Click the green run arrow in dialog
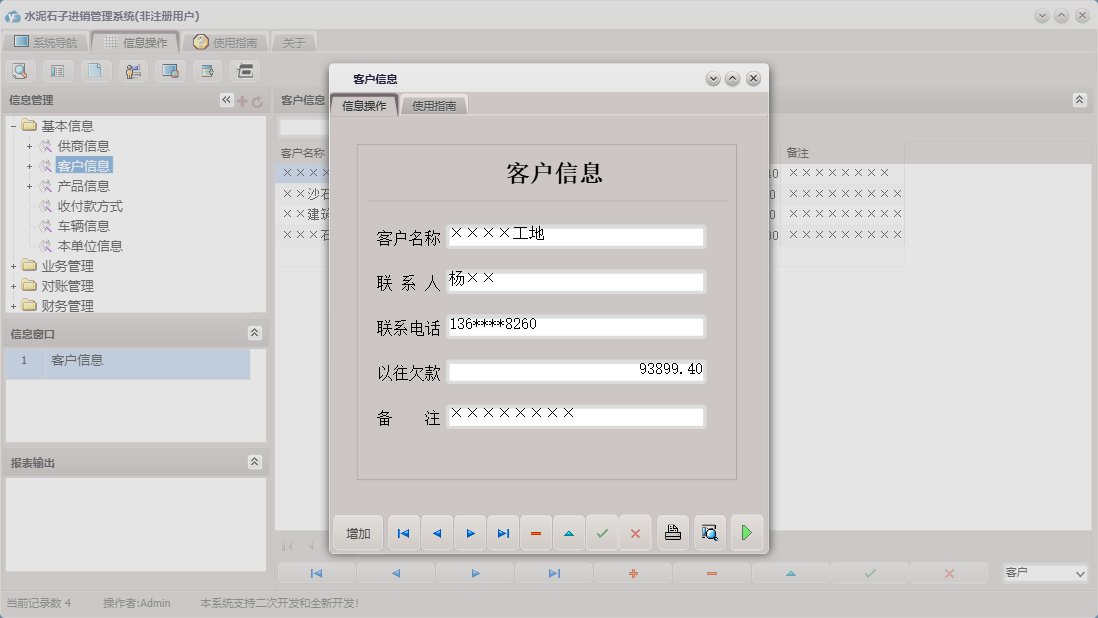 747,533
